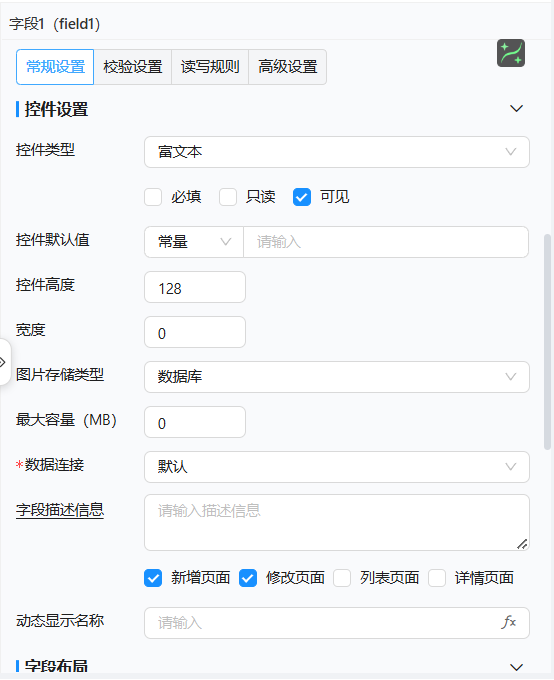Click the green AI sparkle assistant icon

511,53
